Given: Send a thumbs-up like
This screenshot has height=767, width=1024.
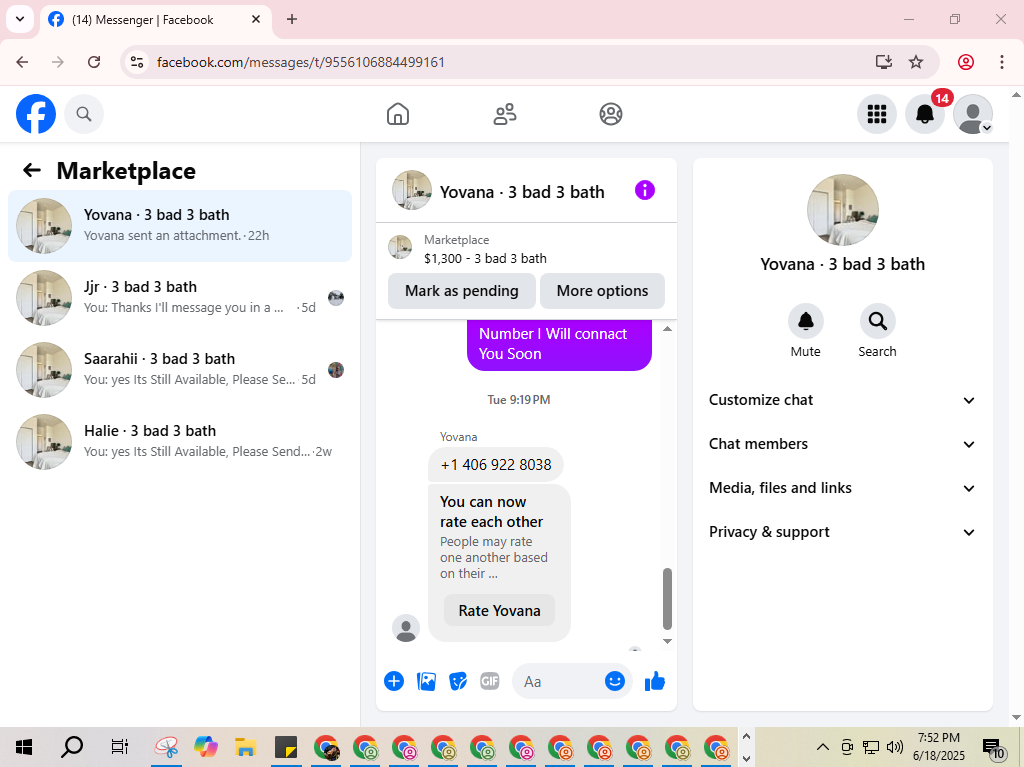Looking at the screenshot, I should pos(654,681).
